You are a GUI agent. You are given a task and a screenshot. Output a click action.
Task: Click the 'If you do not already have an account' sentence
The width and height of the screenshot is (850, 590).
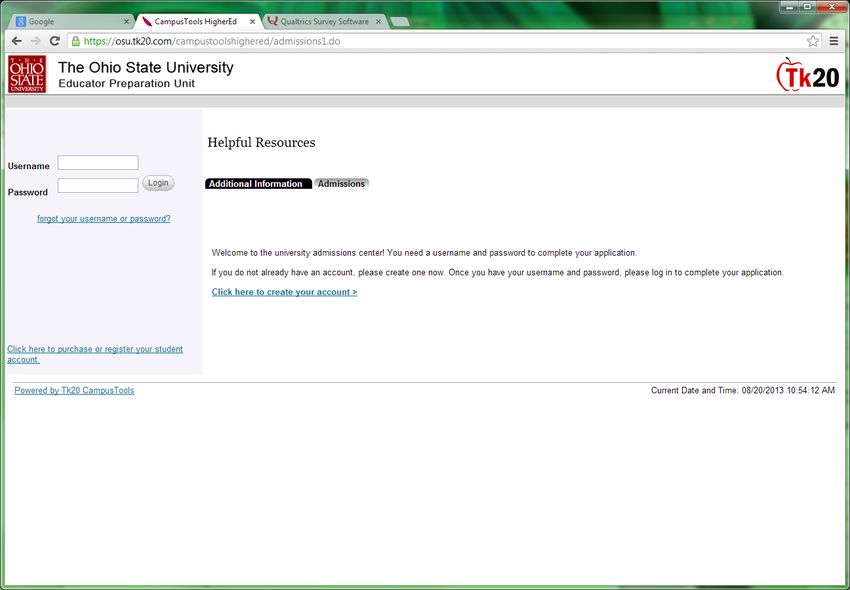point(497,272)
